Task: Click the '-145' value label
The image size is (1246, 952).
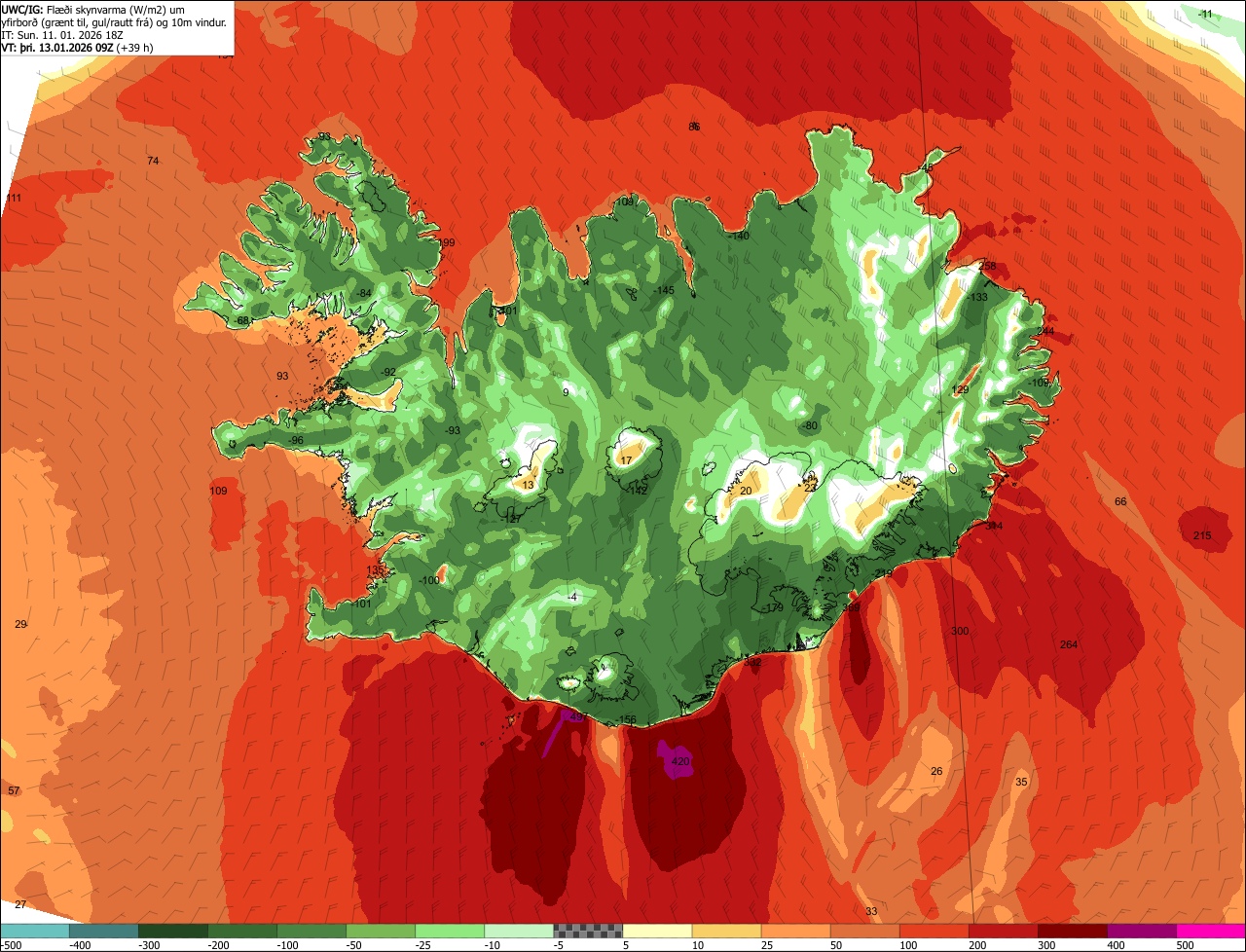Action: click(x=664, y=290)
